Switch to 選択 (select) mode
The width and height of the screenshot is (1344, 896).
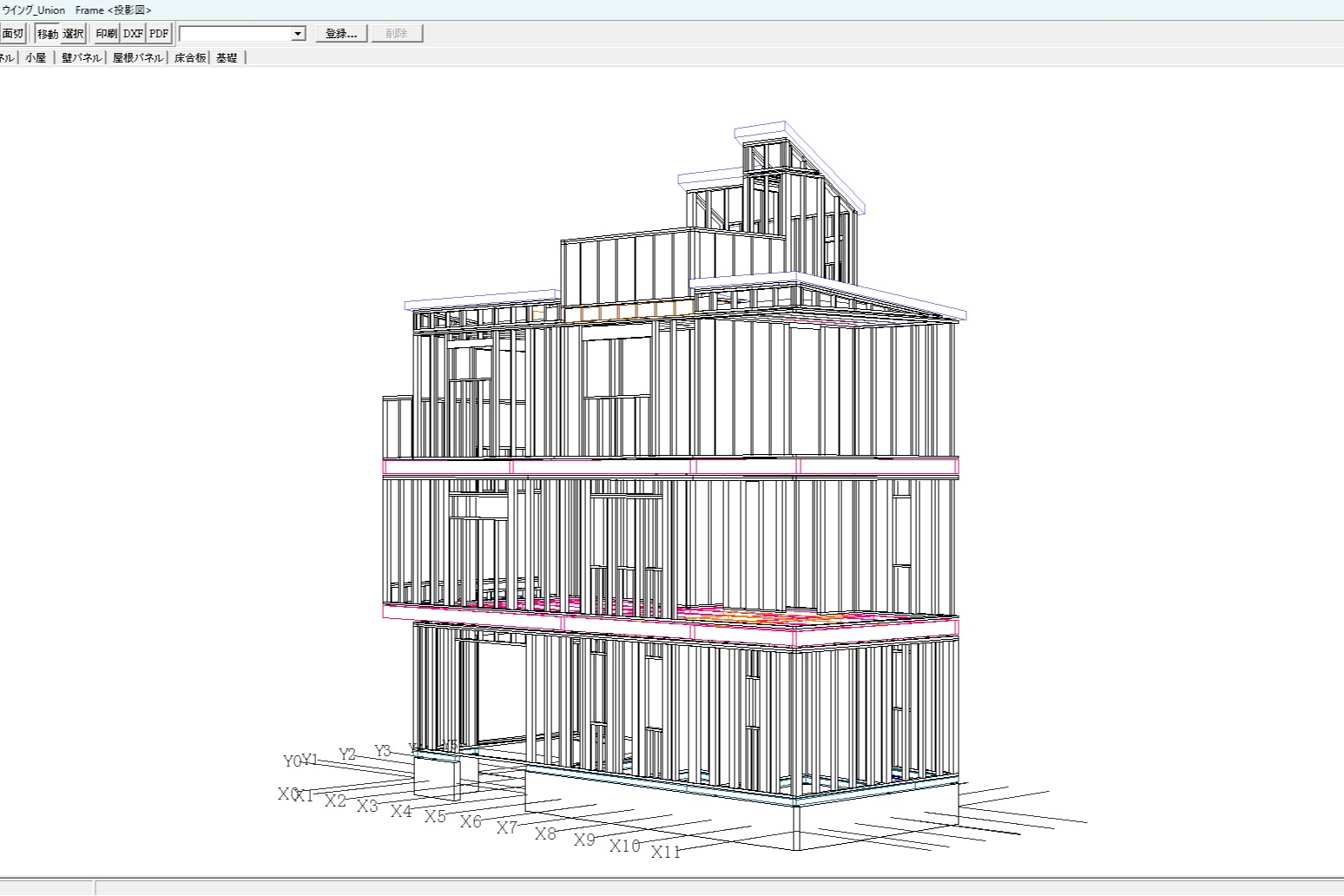pos(73,34)
